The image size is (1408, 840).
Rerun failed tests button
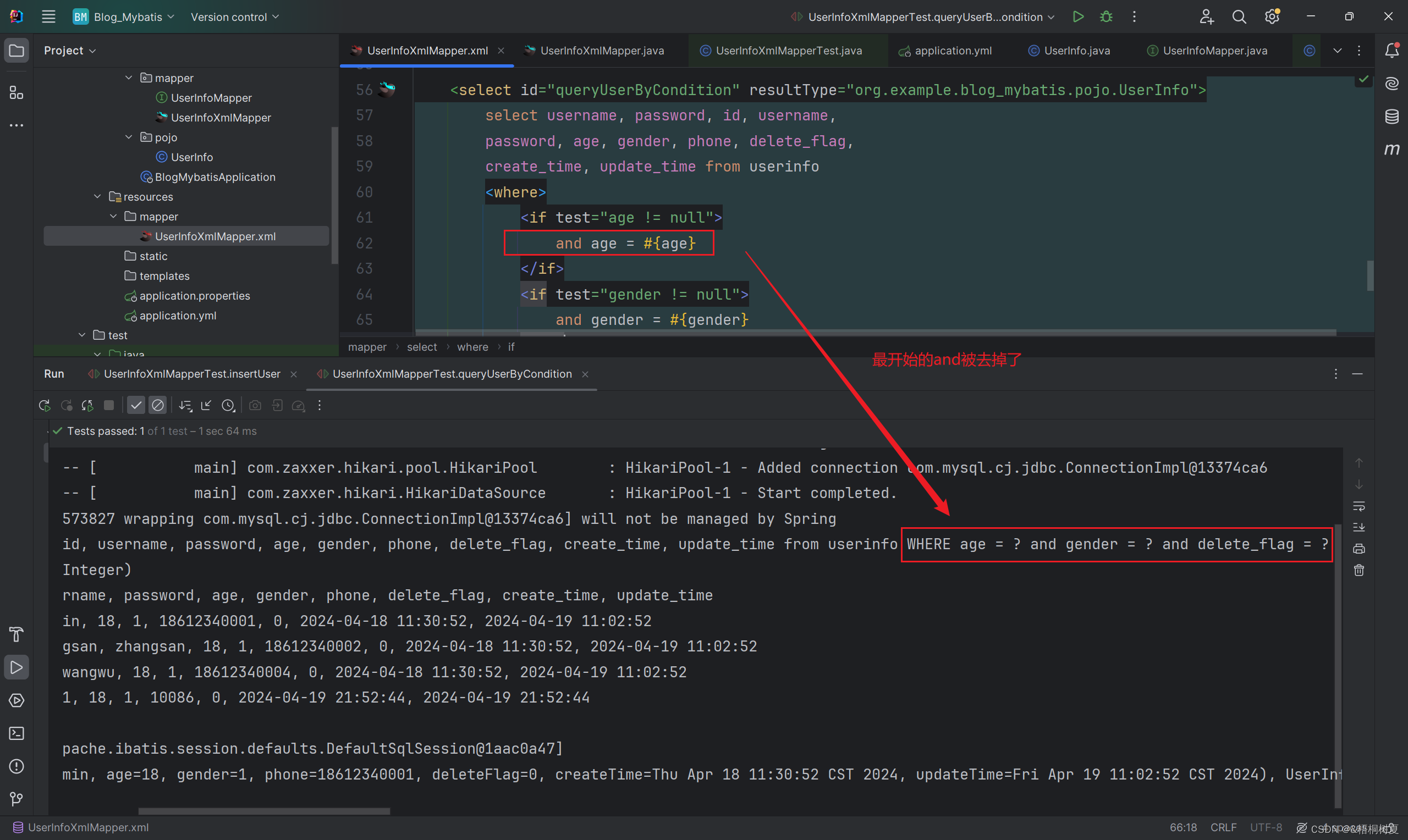pos(66,405)
